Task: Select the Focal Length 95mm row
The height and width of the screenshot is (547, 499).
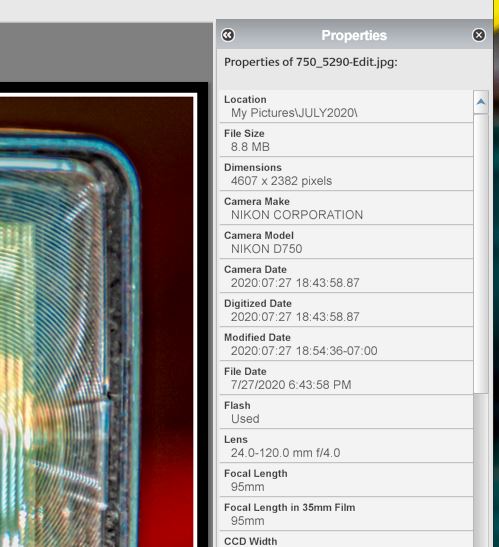Action: point(346,480)
